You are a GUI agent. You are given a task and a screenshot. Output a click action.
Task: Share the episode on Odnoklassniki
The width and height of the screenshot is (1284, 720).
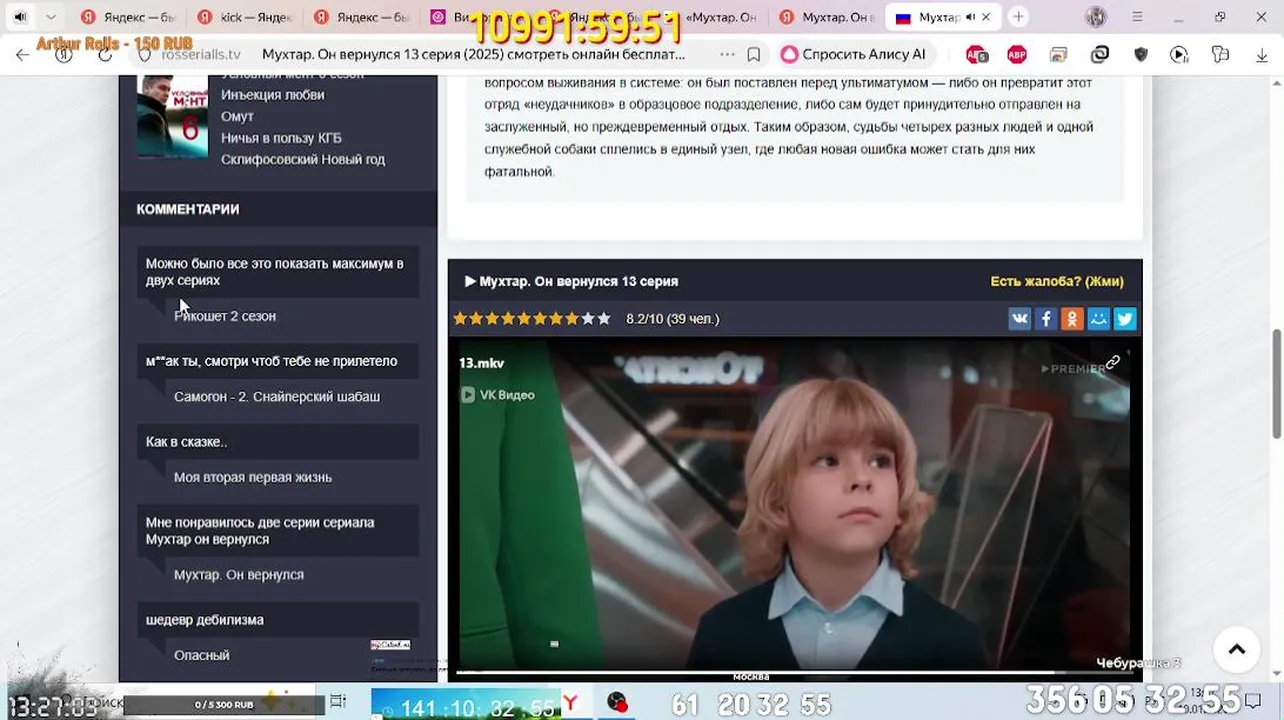pyautogui.click(x=1072, y=319)
